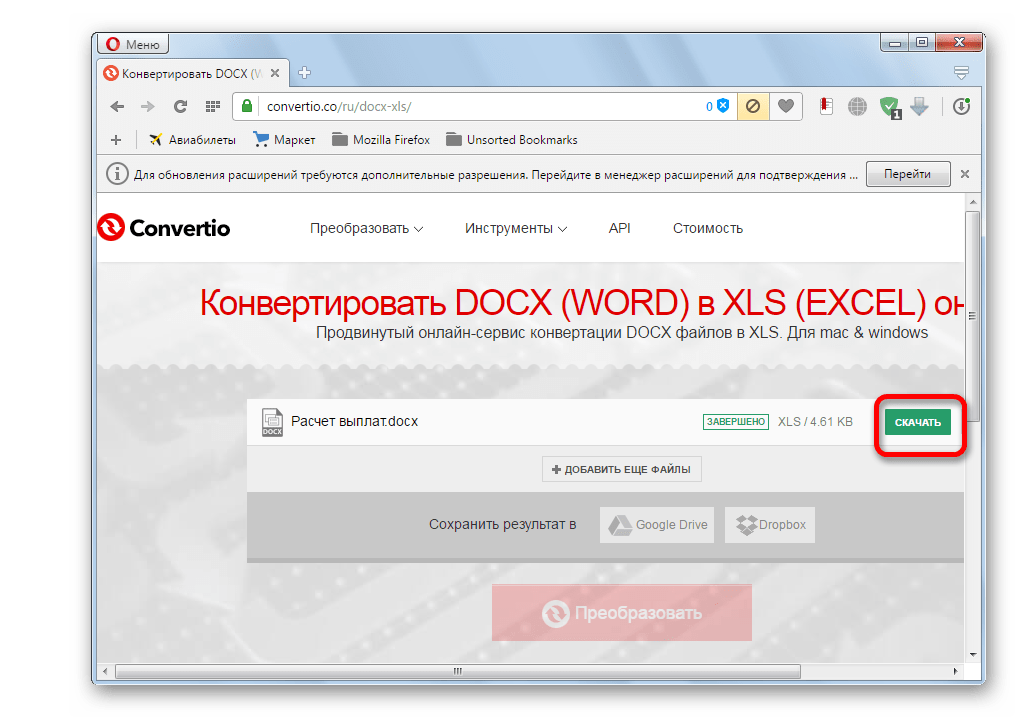Click the scroll down arrow
Image resolution: width=1019 pixels, height=718 pixels.
[973, 654]
